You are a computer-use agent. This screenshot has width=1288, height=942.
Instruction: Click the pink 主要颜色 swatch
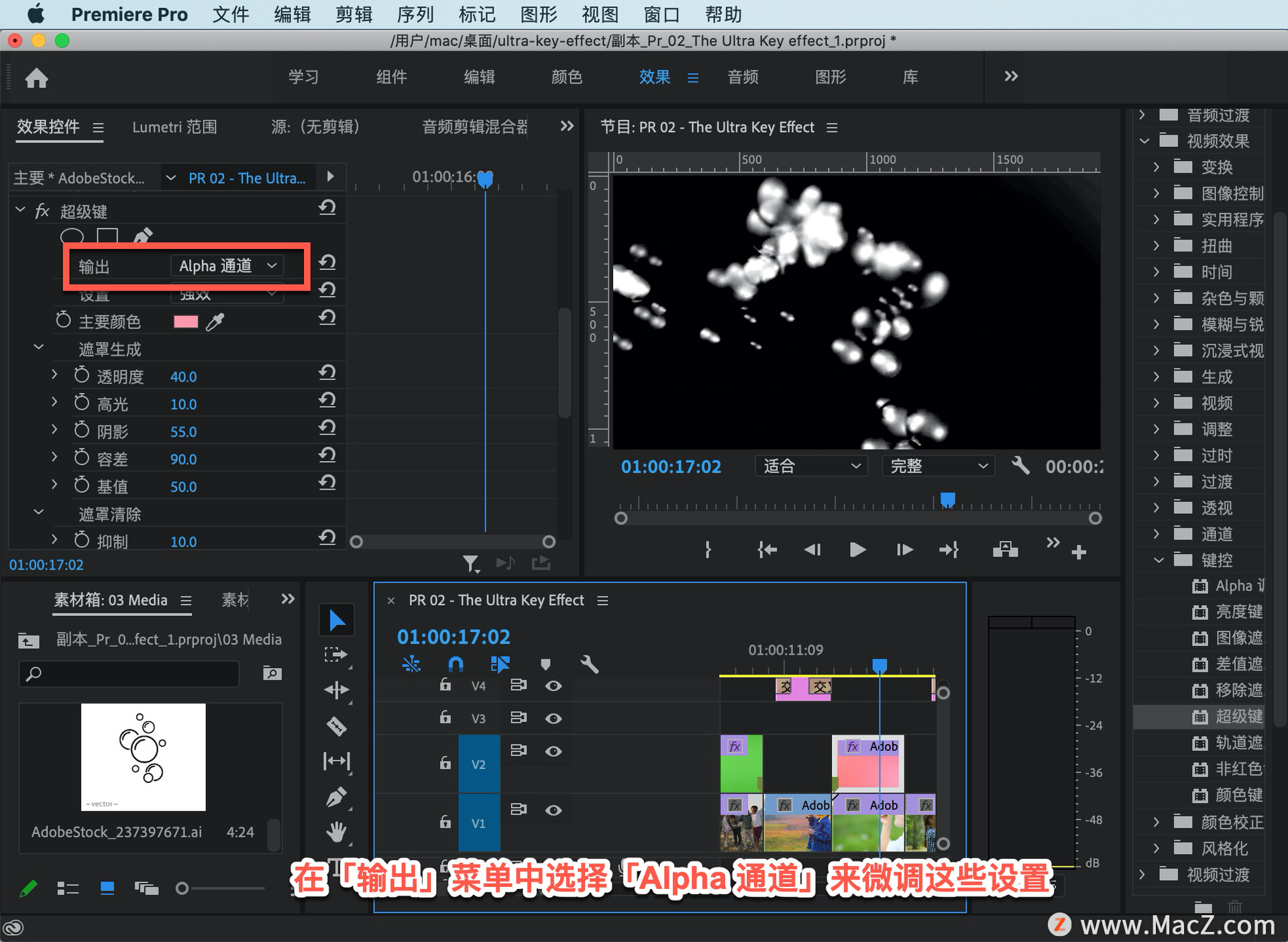pyautogui.click(x=186, y=321)
